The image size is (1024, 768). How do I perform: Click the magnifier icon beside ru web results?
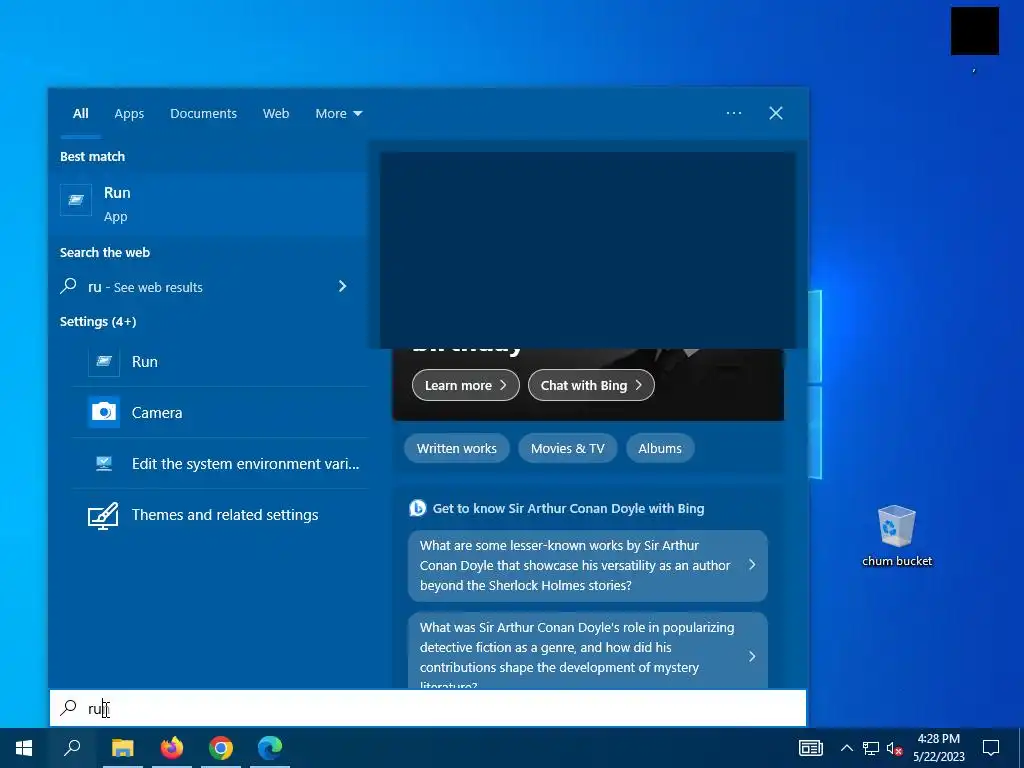pyautogui.click(x=69, y=286)
